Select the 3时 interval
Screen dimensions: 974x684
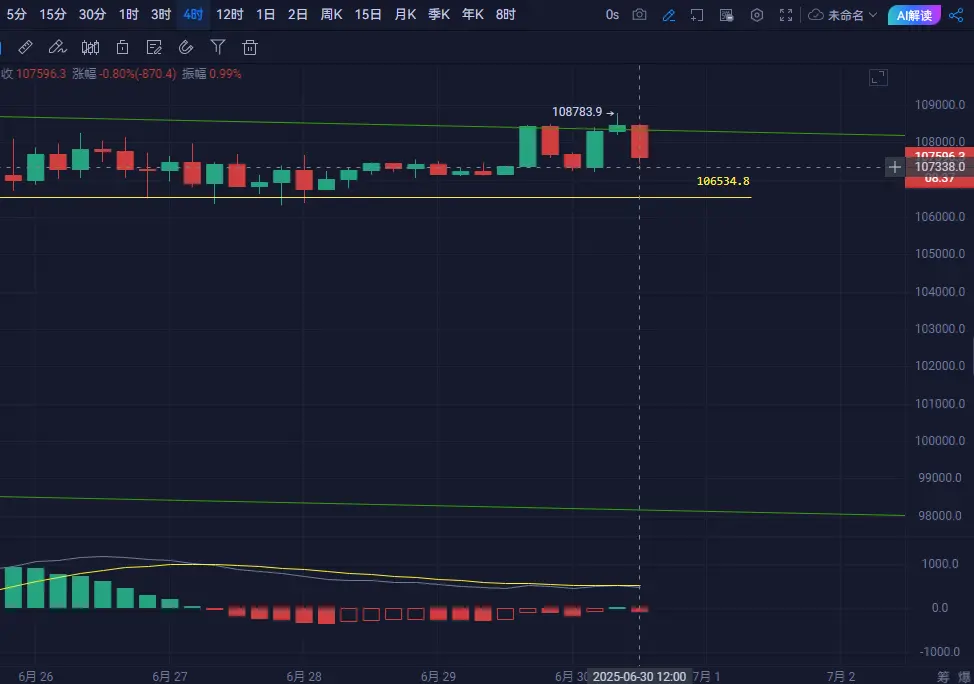pos(161,14)
